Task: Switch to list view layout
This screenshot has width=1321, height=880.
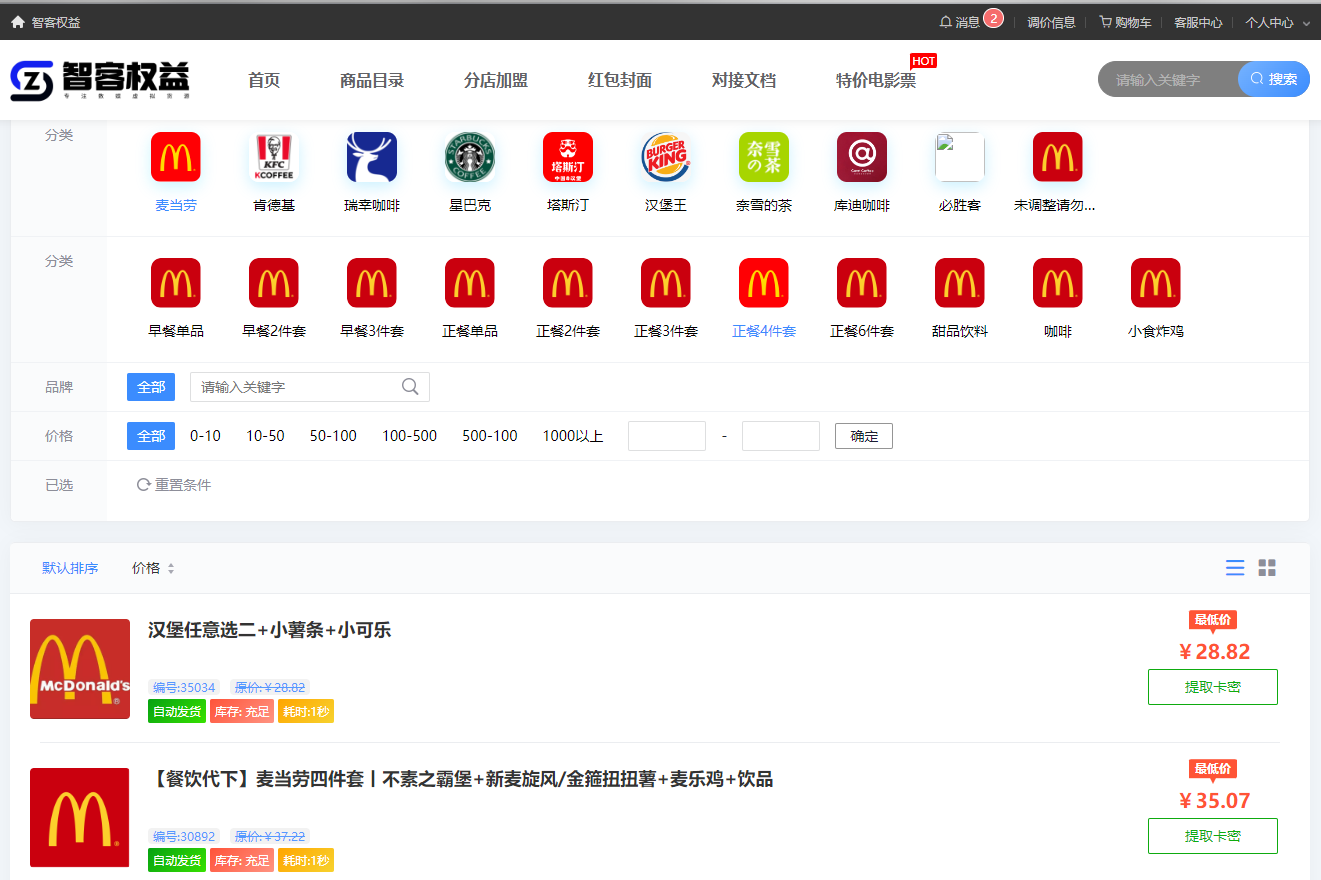Action: click(1234, 567)
